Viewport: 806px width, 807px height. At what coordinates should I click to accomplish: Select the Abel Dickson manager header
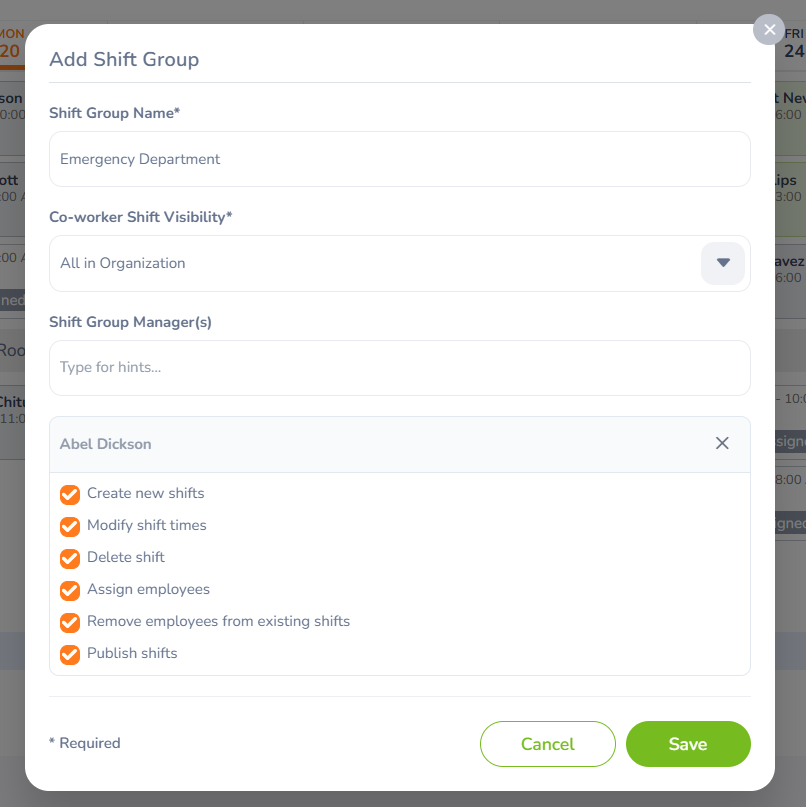click(106, 444)
